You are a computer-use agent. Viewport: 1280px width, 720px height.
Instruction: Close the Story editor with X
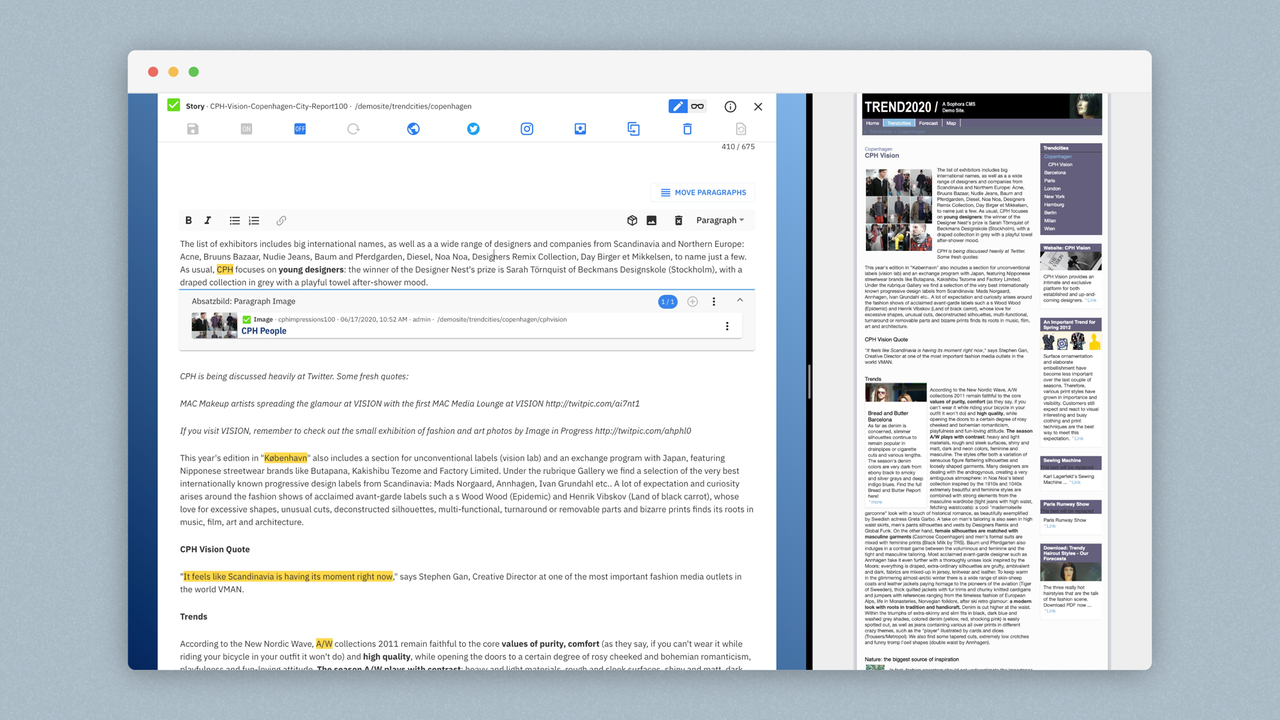click(x=758, y=106)
